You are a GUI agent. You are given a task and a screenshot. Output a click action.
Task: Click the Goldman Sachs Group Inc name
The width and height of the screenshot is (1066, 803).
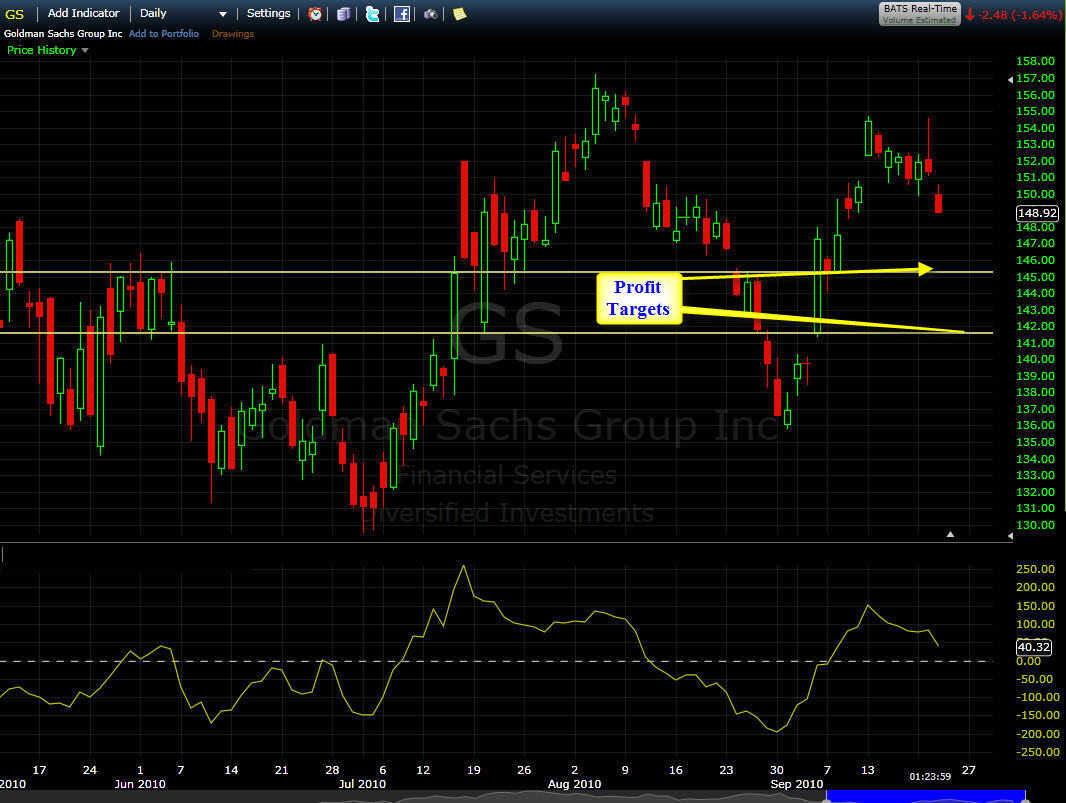(x=63, y=33)
